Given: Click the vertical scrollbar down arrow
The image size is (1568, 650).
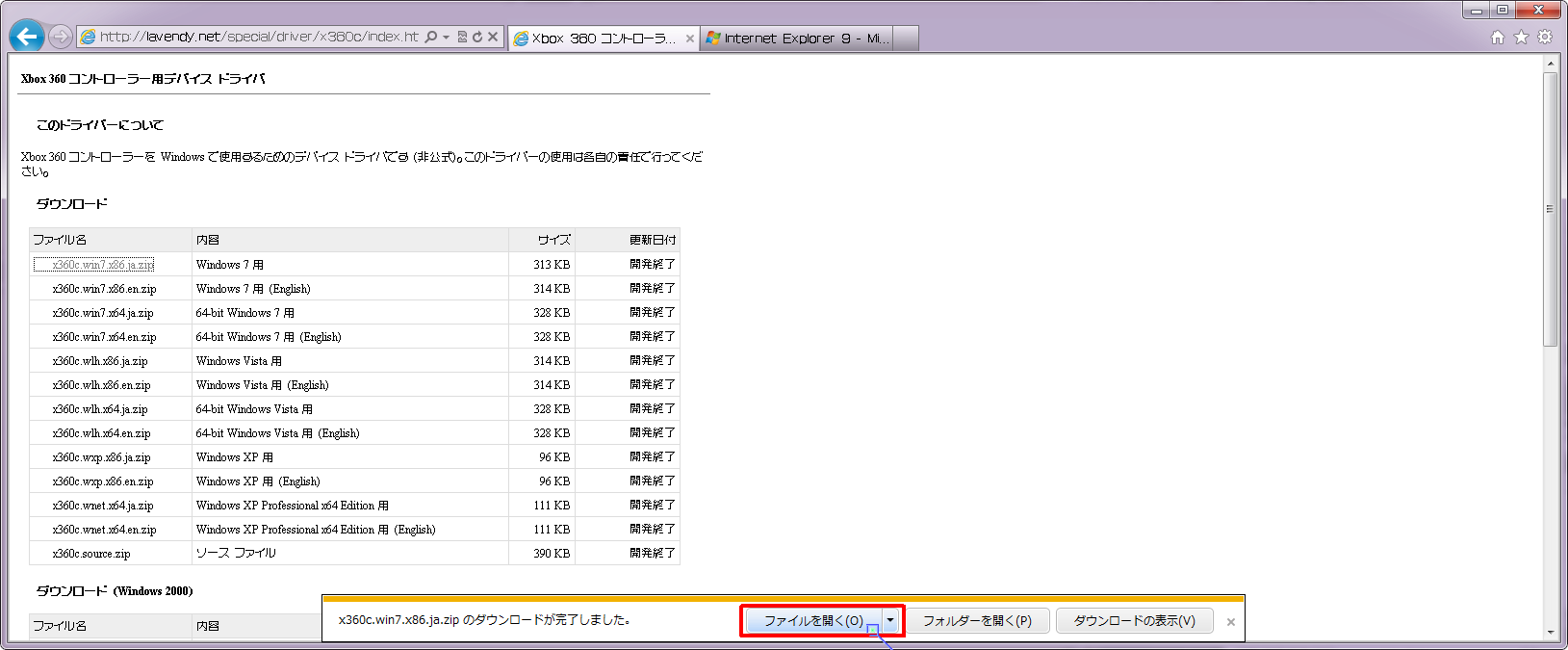Looking at the screenshot, I should coord(1550,633).
